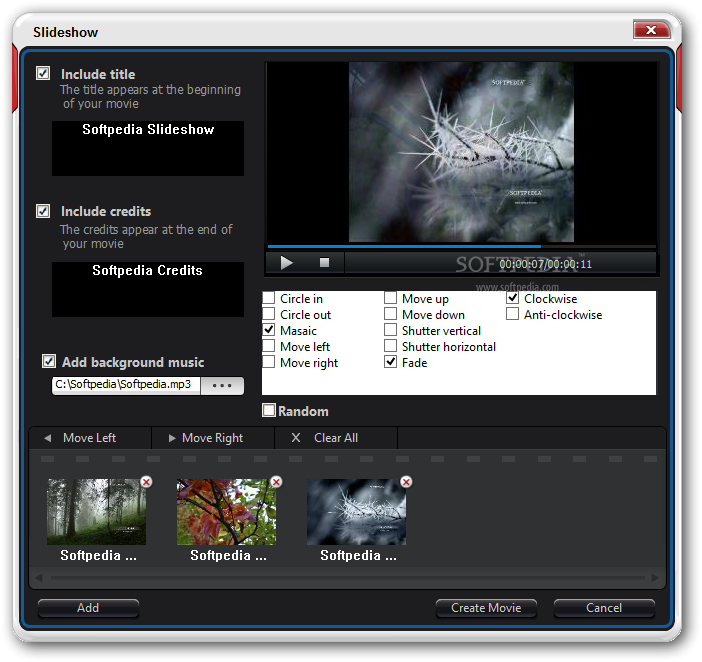Stop the slideshow preview

325,263
